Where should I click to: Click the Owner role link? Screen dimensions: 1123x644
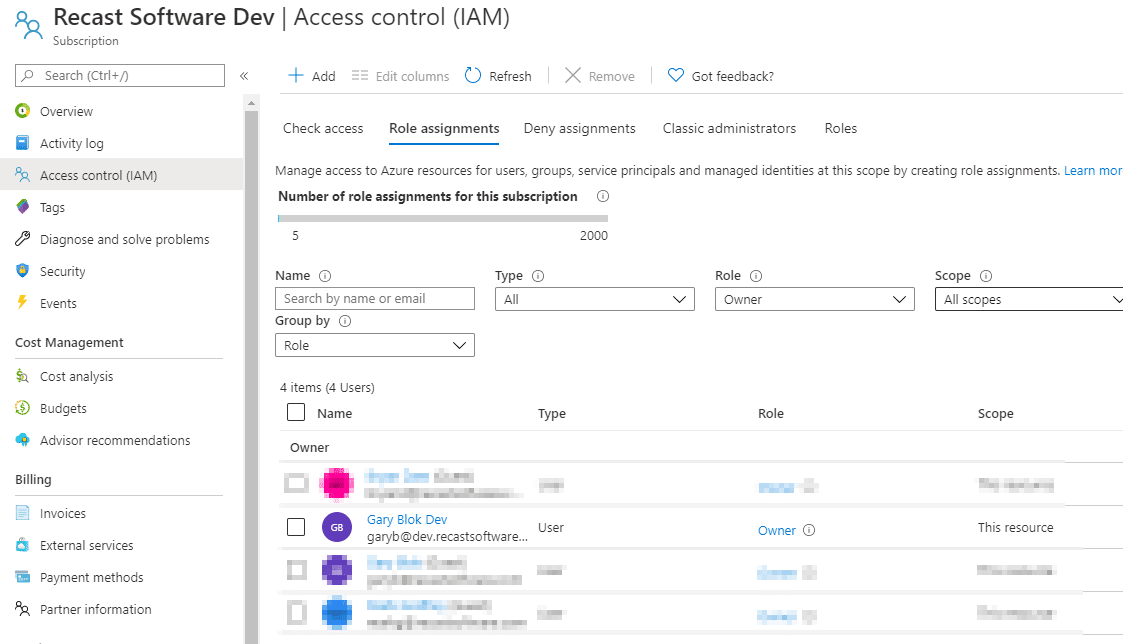pyautogui.click(x=776, y=531)
